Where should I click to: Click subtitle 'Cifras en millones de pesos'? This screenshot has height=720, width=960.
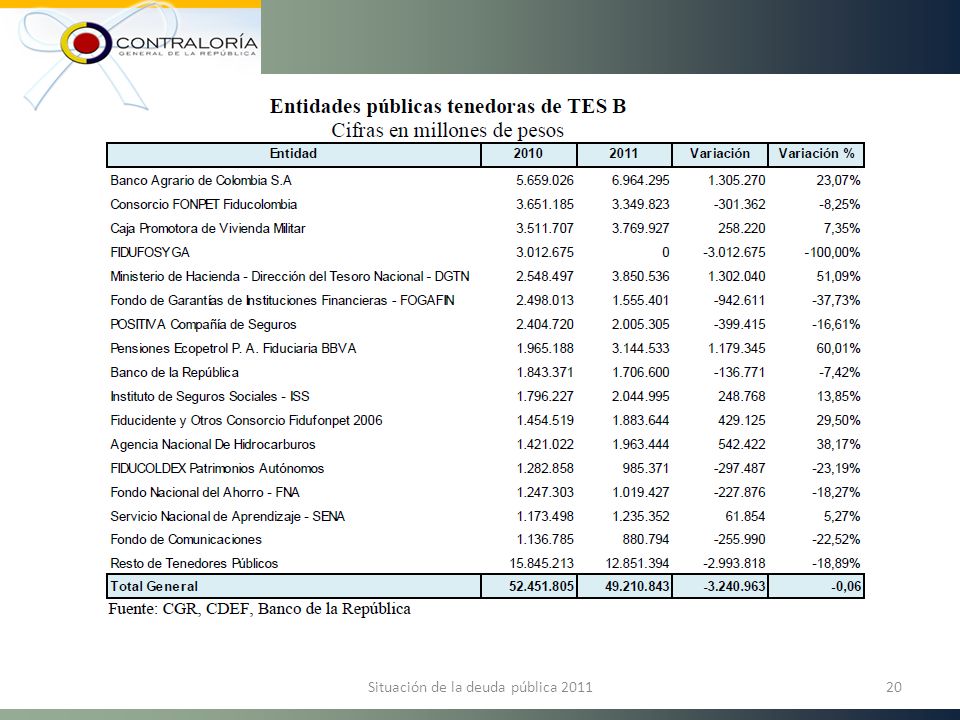pyautogui.click(x=448, y=130)
